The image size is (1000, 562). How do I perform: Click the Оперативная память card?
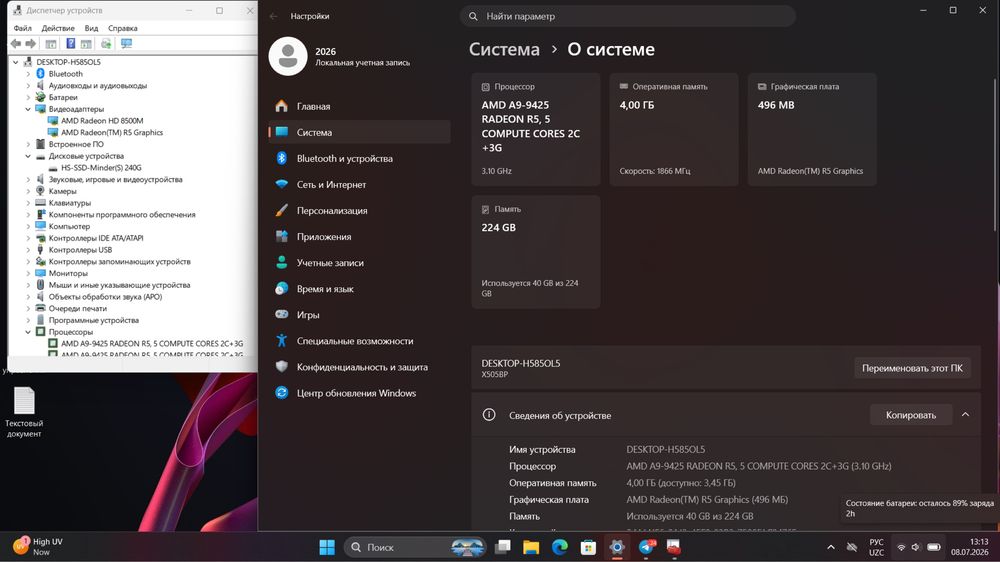pyautogui.click(x=674, y=129)
